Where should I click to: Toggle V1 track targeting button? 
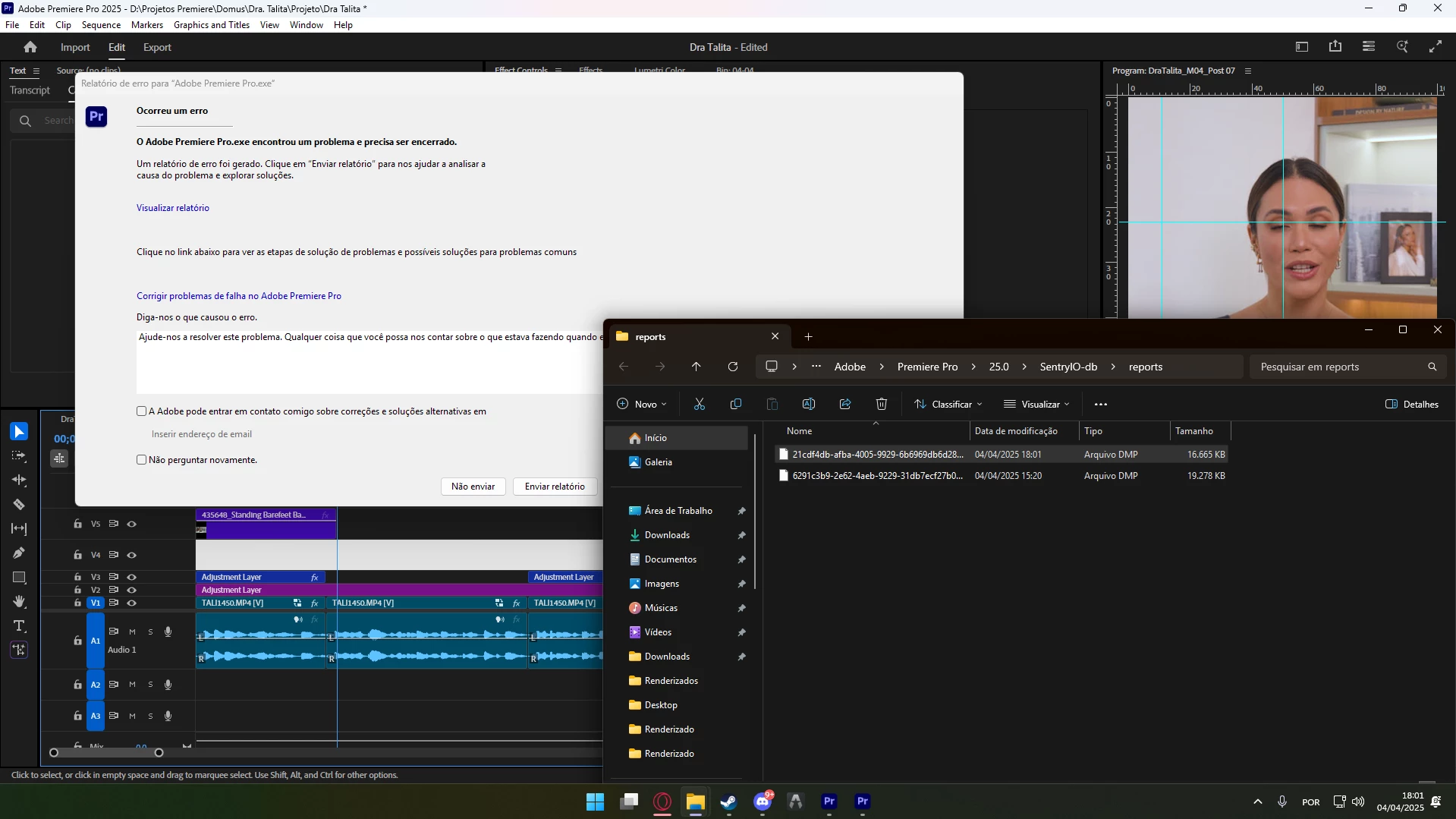[x=96, y=603]
